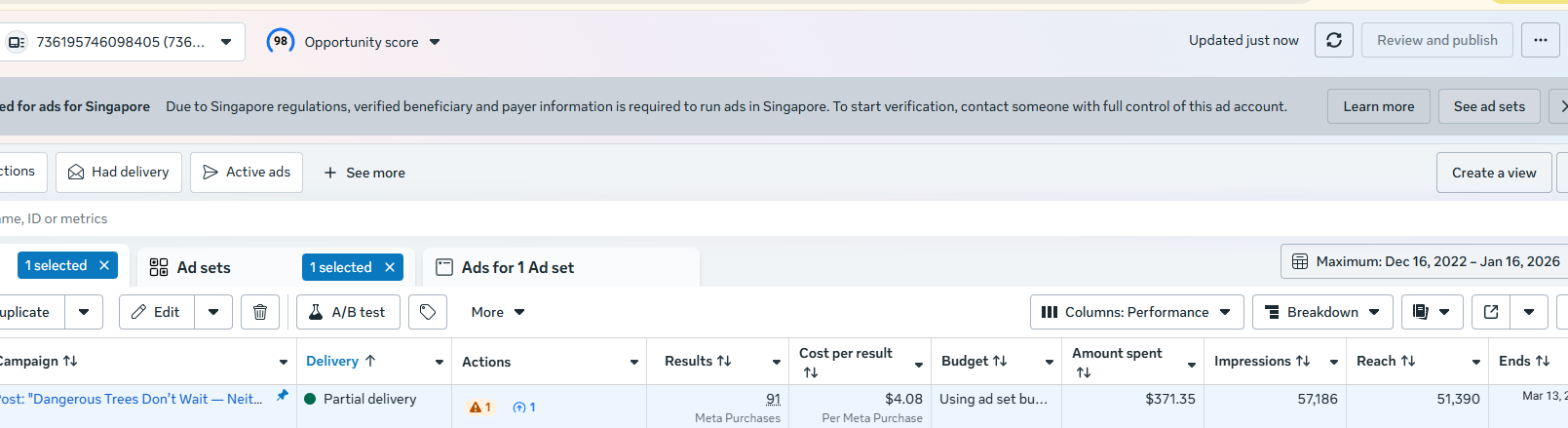1568x428 pixels.
Task: Open the Ads for 1 Ad set tab
Action: [517, 267]
